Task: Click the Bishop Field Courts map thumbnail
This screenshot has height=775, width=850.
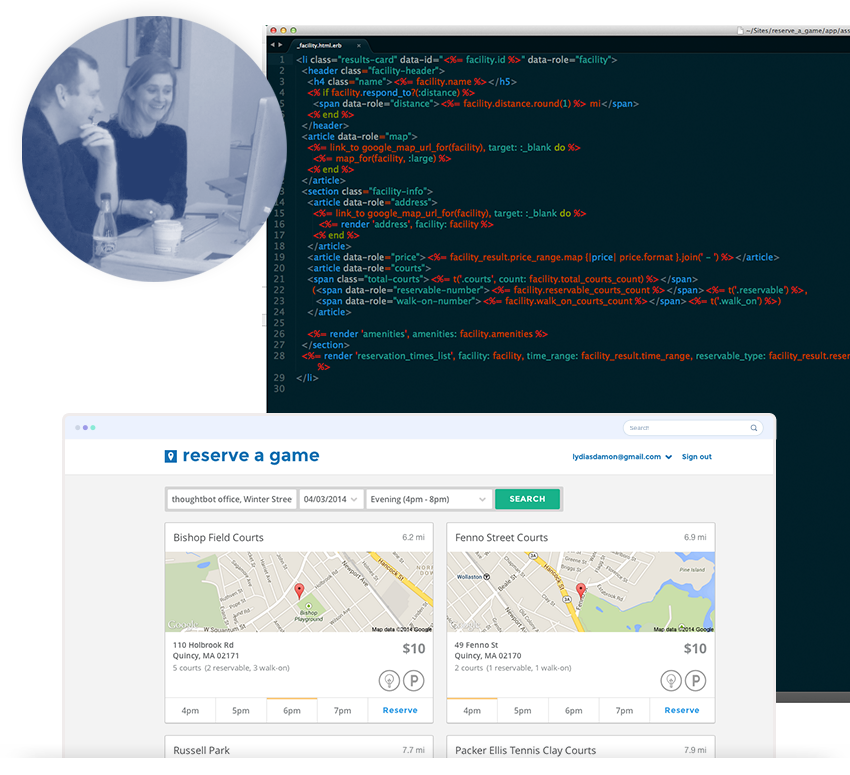Action: tap(299, 592)
